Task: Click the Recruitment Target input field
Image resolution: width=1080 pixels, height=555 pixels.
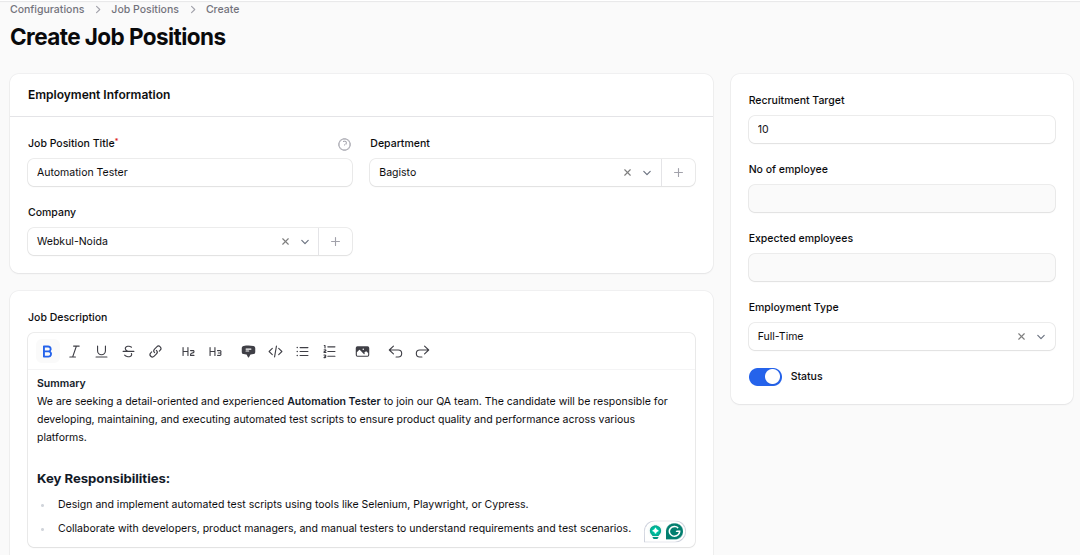Action: click(901, 130)
